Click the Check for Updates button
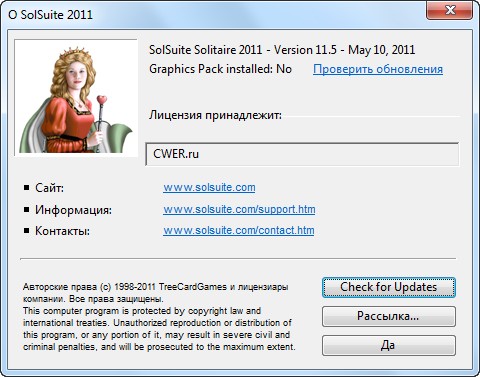Viewport: 480px width, 377px height. pos(389,287)
